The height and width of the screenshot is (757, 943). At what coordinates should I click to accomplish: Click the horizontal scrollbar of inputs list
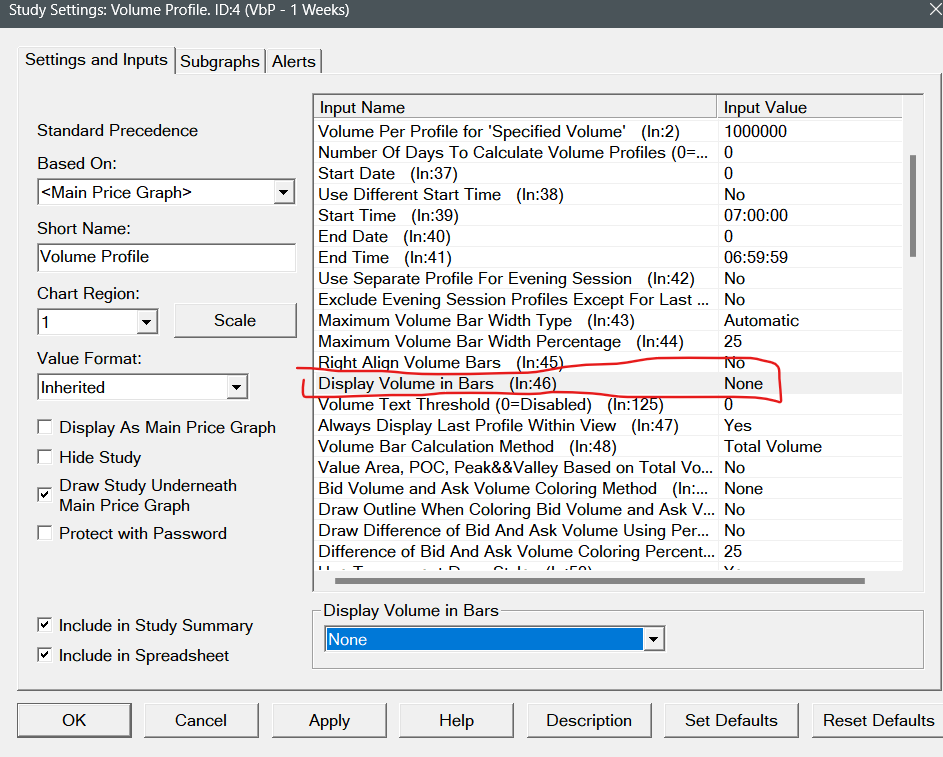600,581
